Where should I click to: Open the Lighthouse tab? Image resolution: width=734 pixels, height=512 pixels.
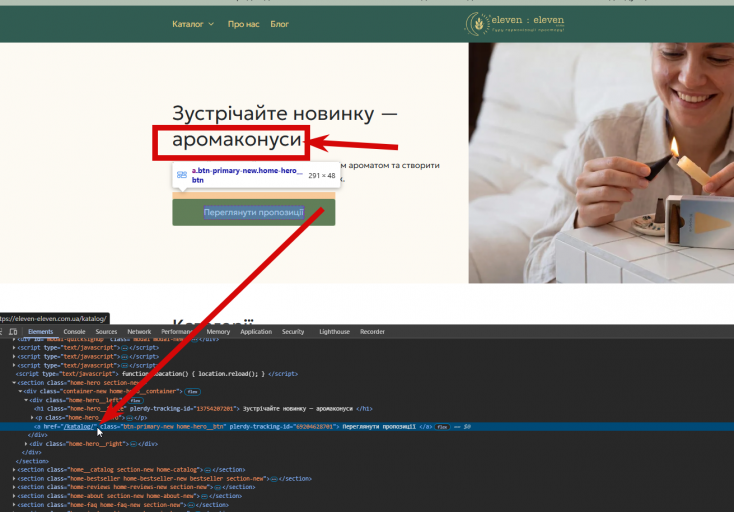(x=334, y=331)
